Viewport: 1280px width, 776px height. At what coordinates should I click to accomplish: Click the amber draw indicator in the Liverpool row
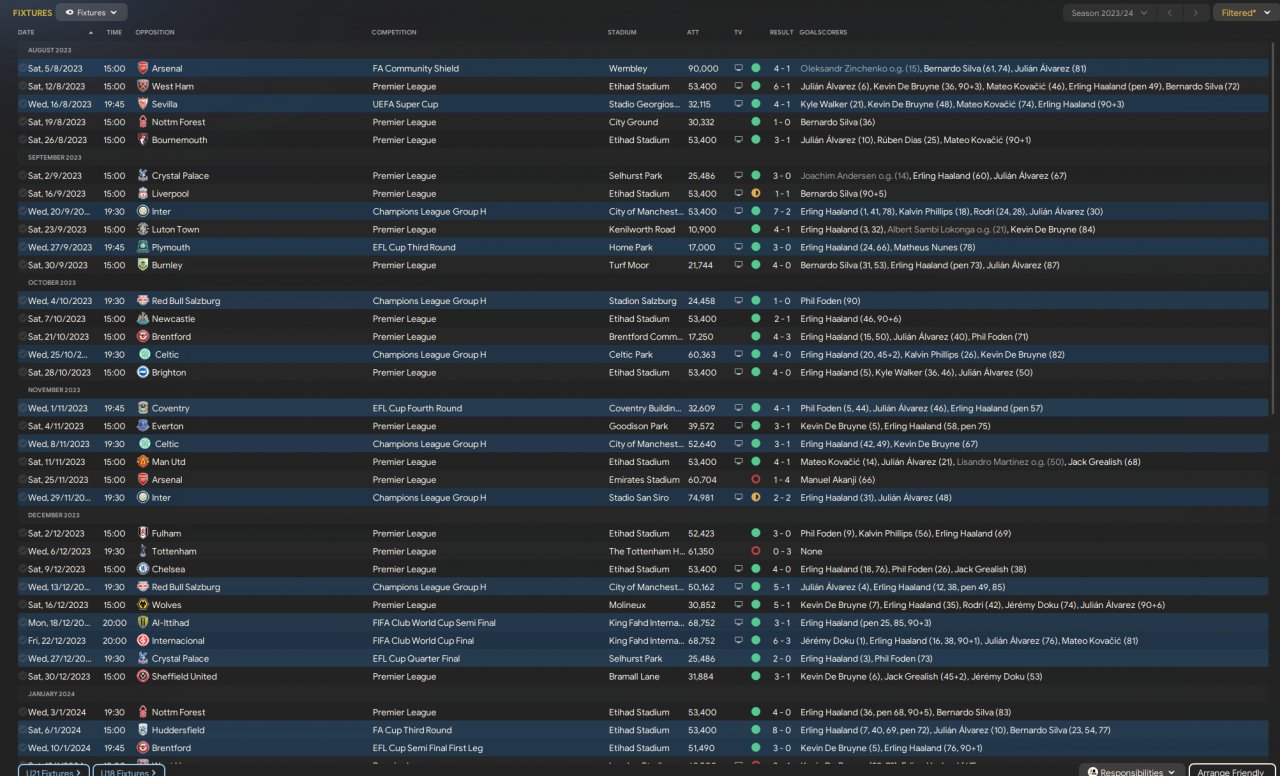point(755,194)
